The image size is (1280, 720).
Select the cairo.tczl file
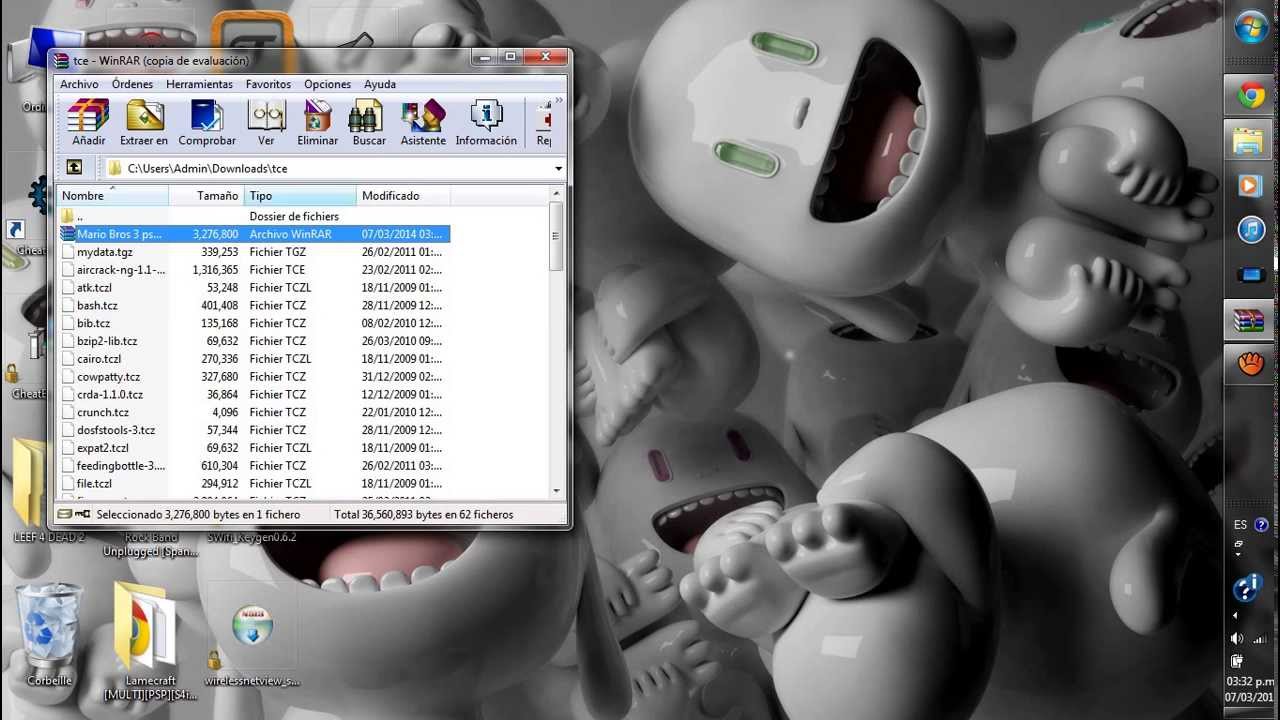[x=254, y=359]
